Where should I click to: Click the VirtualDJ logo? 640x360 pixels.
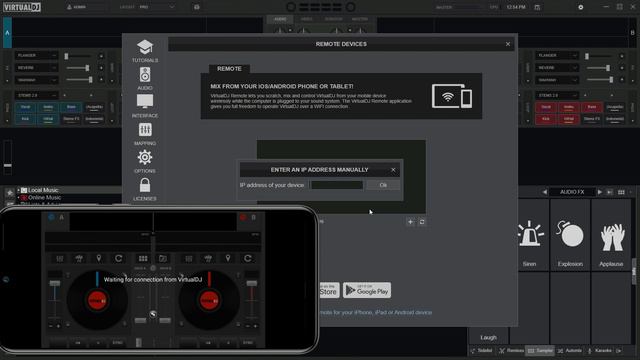22,7
